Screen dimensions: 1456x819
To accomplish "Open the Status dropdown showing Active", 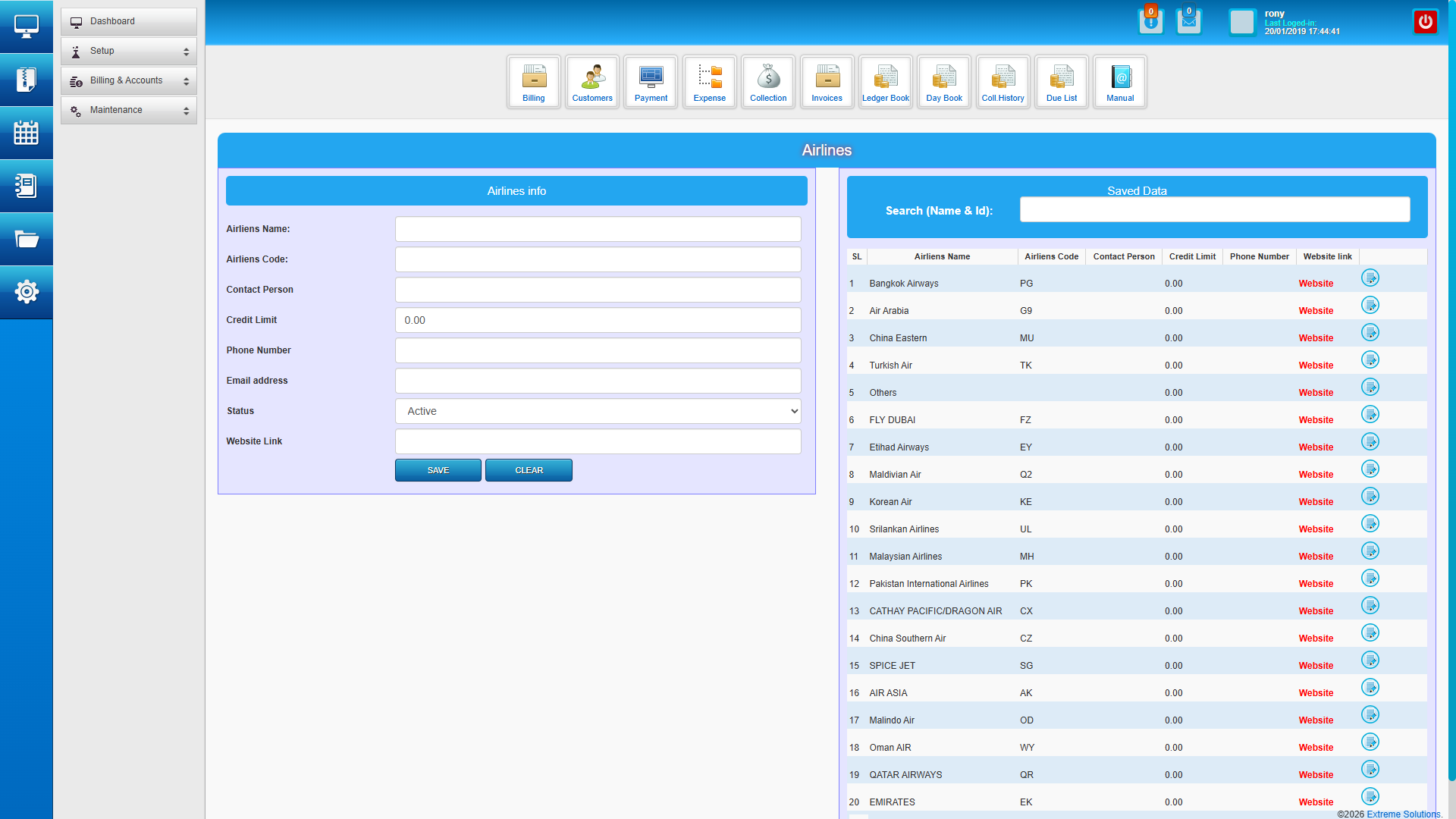I will tap(598, 411).
